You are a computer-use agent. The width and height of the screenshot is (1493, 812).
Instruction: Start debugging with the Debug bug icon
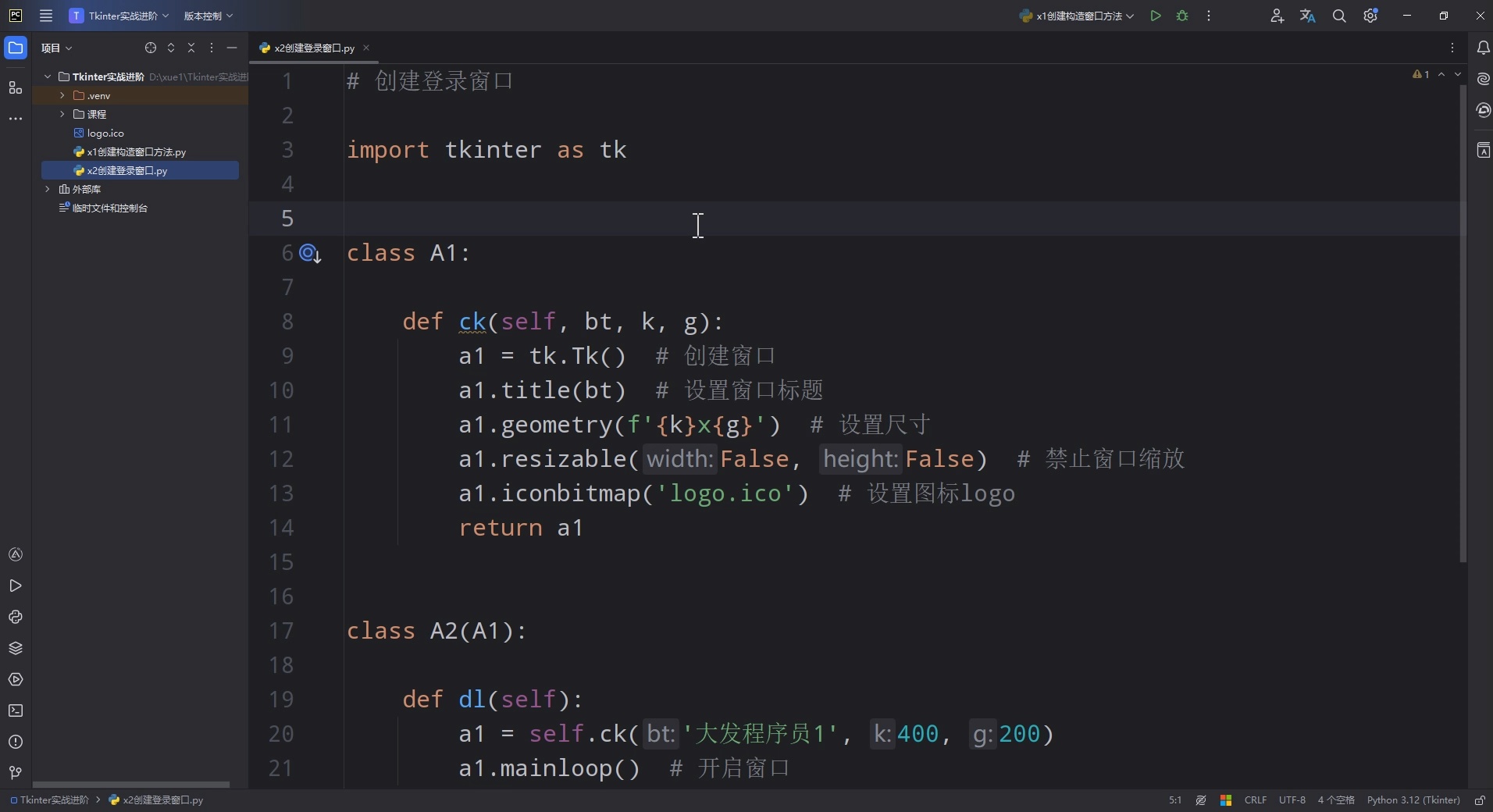(1182, 16)
